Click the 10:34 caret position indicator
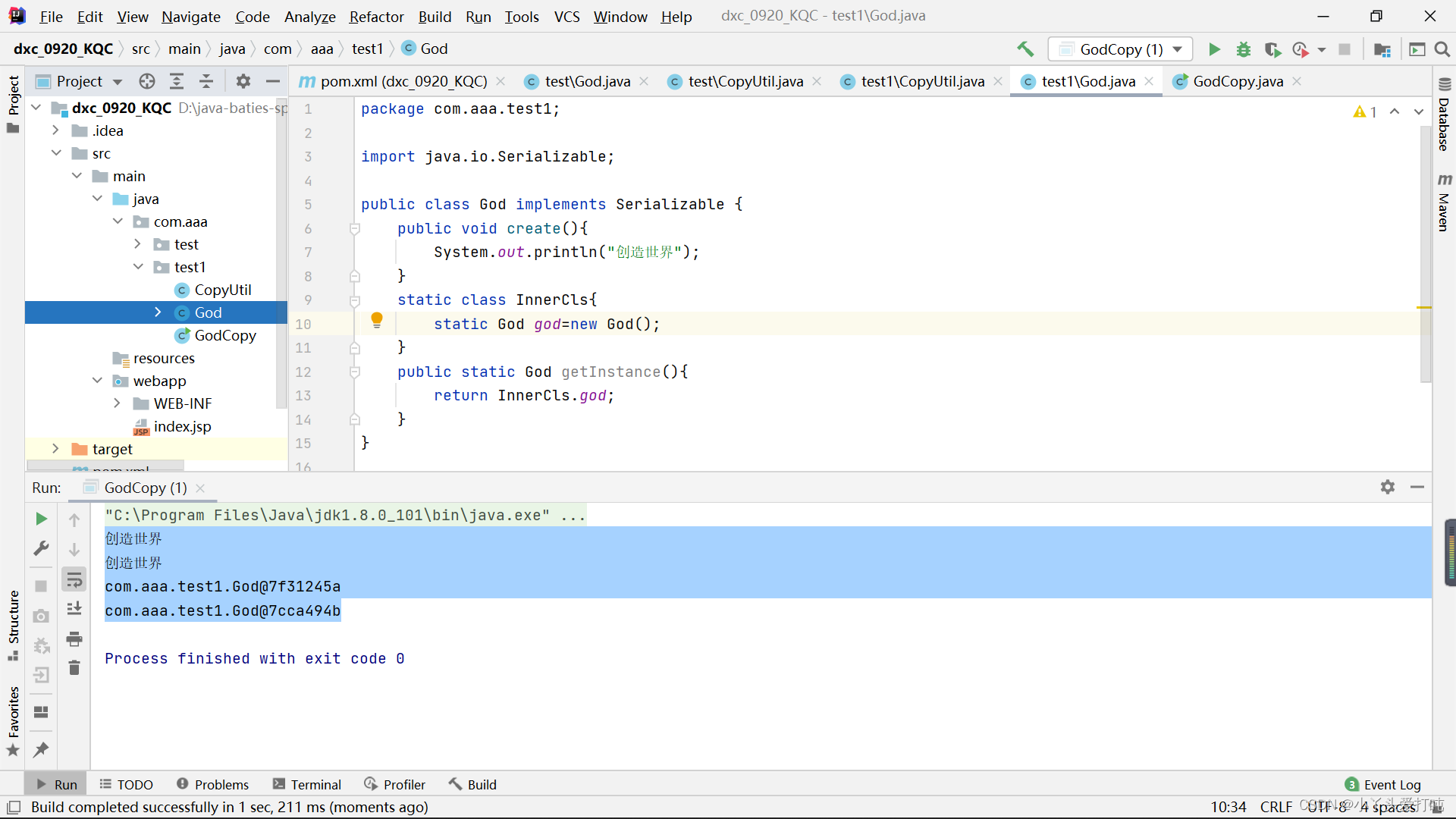Image resolution: width=1456 pixels, height=819 pixels. [x=1228, y=807]
